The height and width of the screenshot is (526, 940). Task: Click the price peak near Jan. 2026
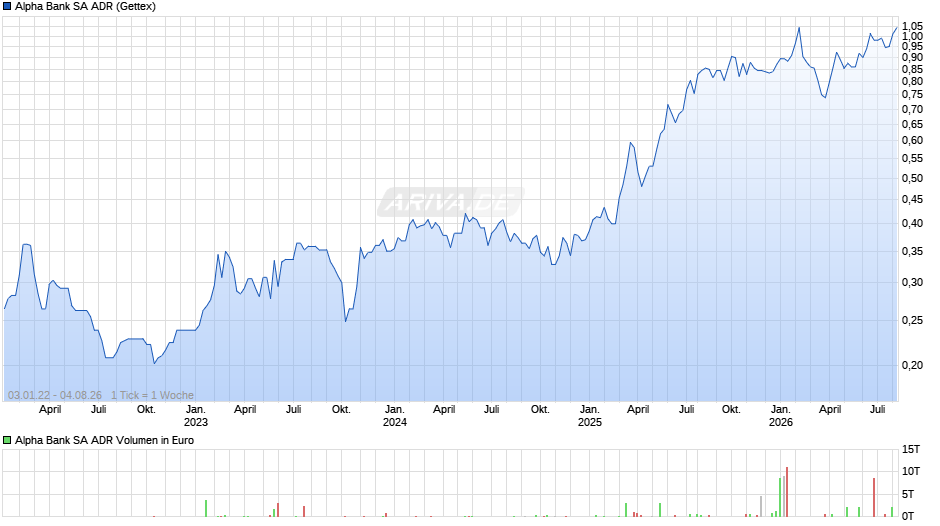(799, 28)
